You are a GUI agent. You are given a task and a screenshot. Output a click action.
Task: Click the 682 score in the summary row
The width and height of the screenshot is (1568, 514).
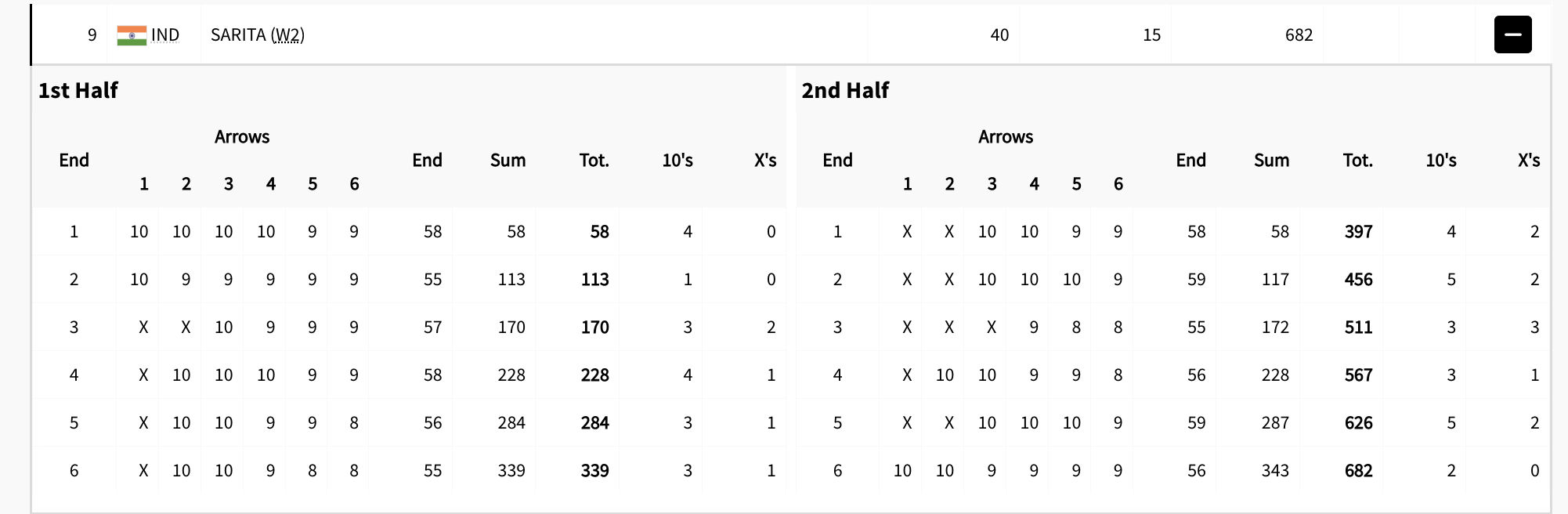point(1299,35)
